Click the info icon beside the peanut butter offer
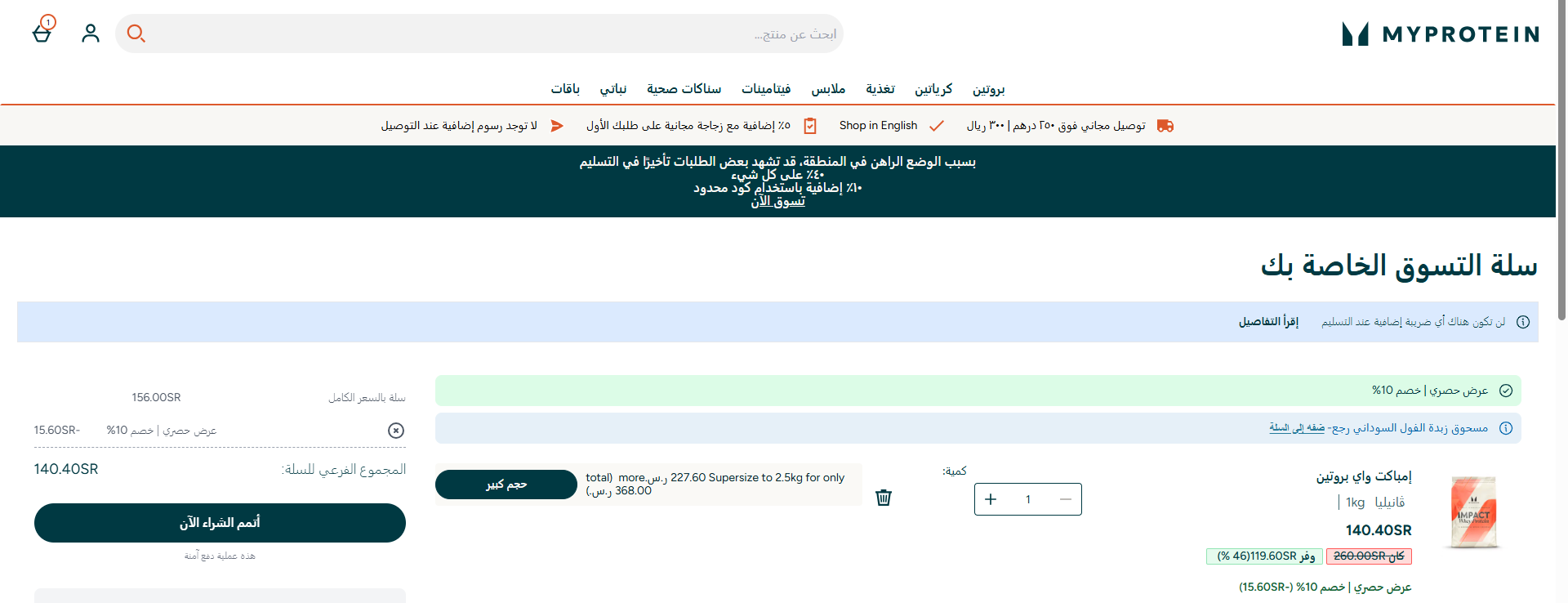Image resolution: width=1568 pixels, height=603 pixels. (x=1506, y=428)
